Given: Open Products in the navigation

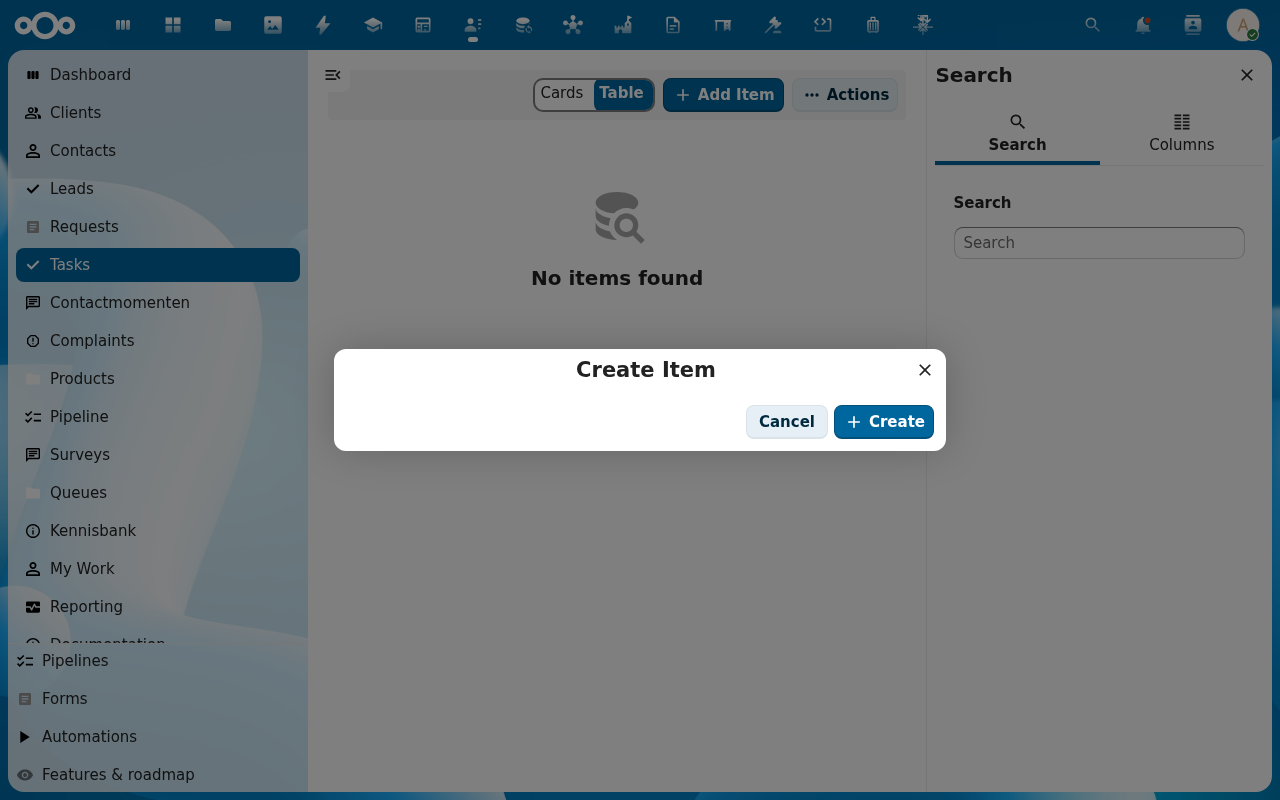Looking at the screenshot, I should (158, 379).
